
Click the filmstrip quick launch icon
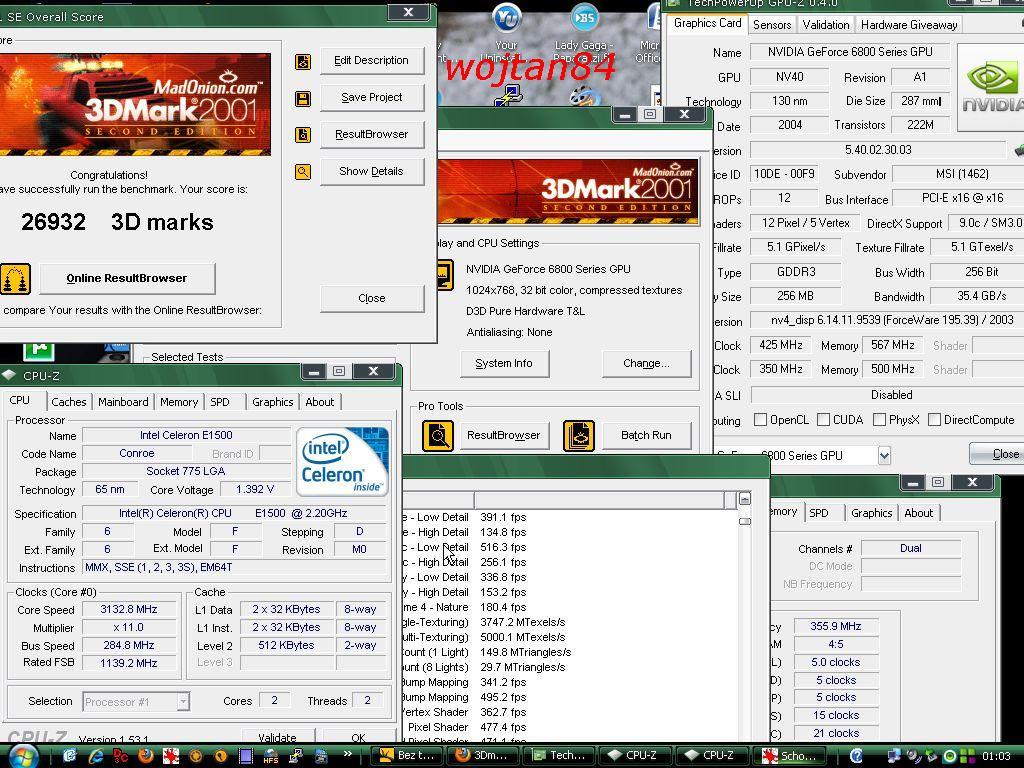[246, 756]
